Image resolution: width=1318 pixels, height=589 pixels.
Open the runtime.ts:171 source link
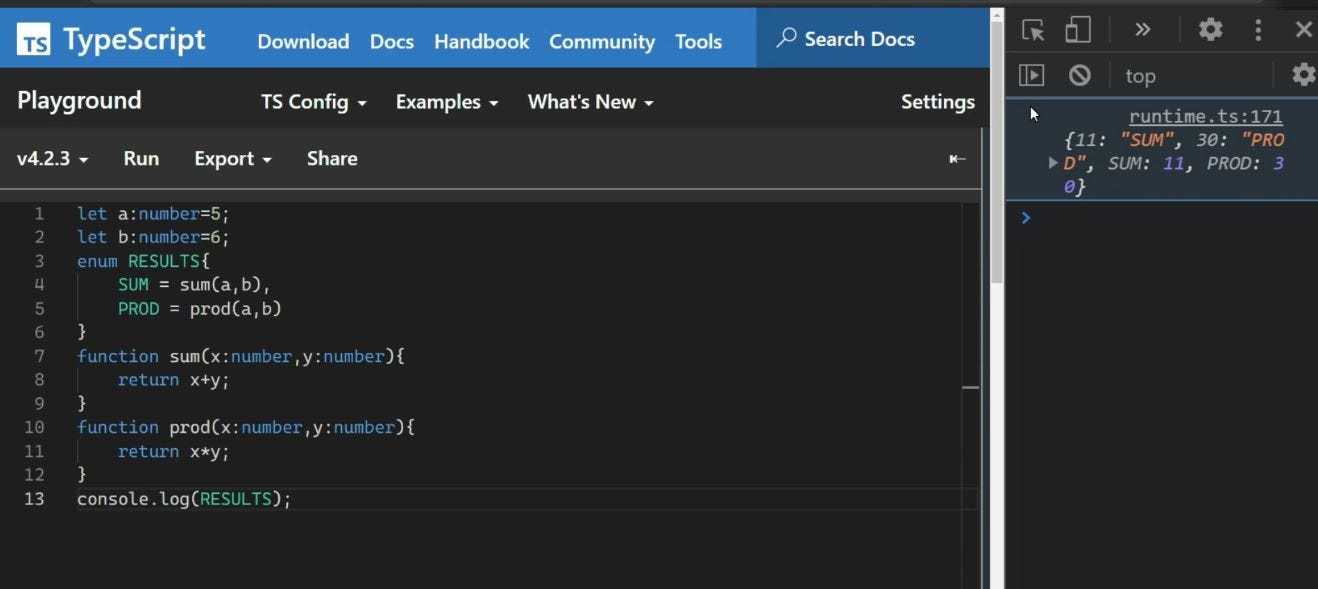1205,116
